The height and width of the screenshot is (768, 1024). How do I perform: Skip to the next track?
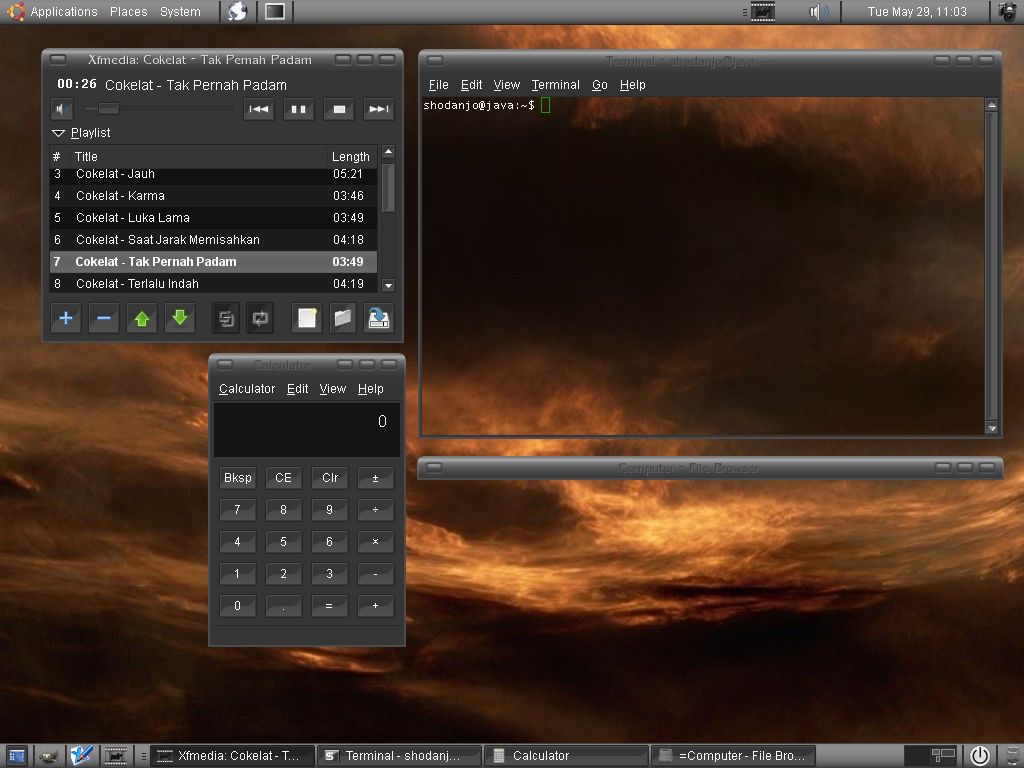[379, 109]
